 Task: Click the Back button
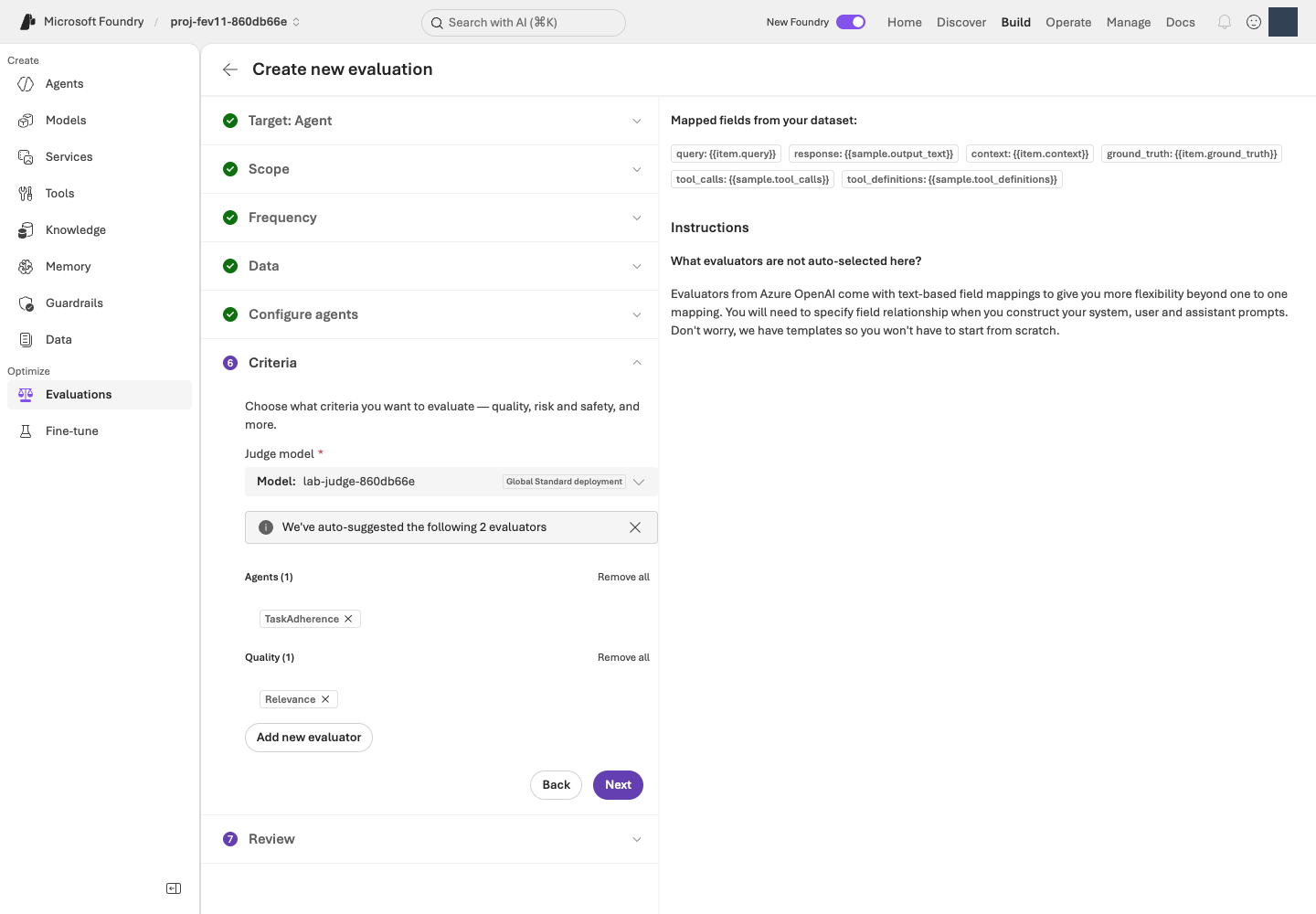click(556, 785)
